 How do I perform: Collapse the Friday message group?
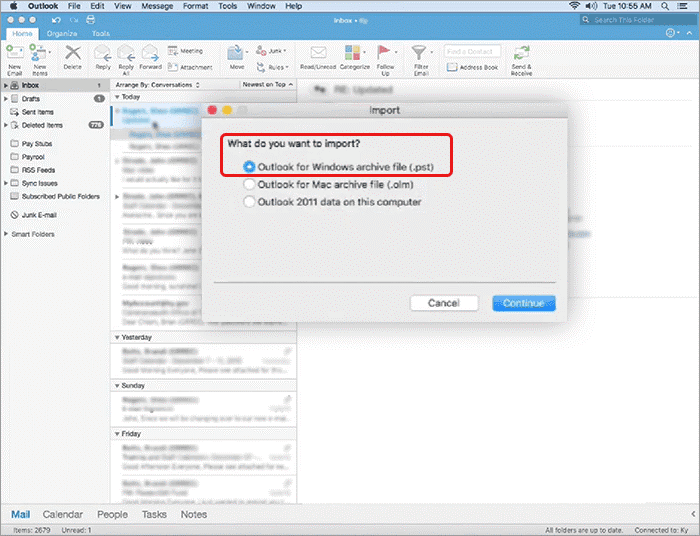click(117, 434)
